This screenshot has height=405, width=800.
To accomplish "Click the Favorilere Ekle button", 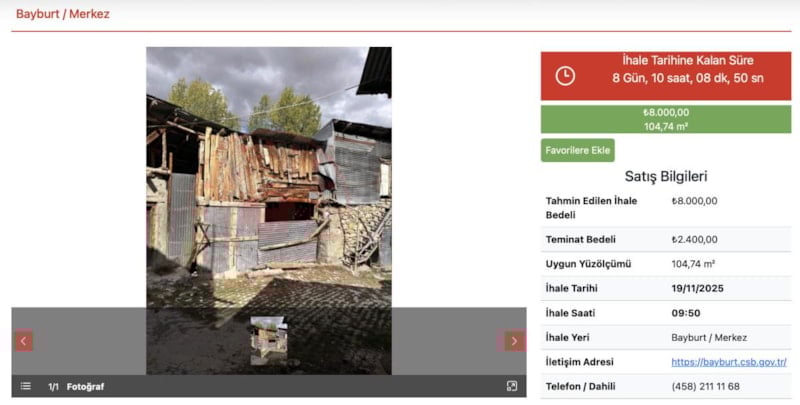I will 577,150.
